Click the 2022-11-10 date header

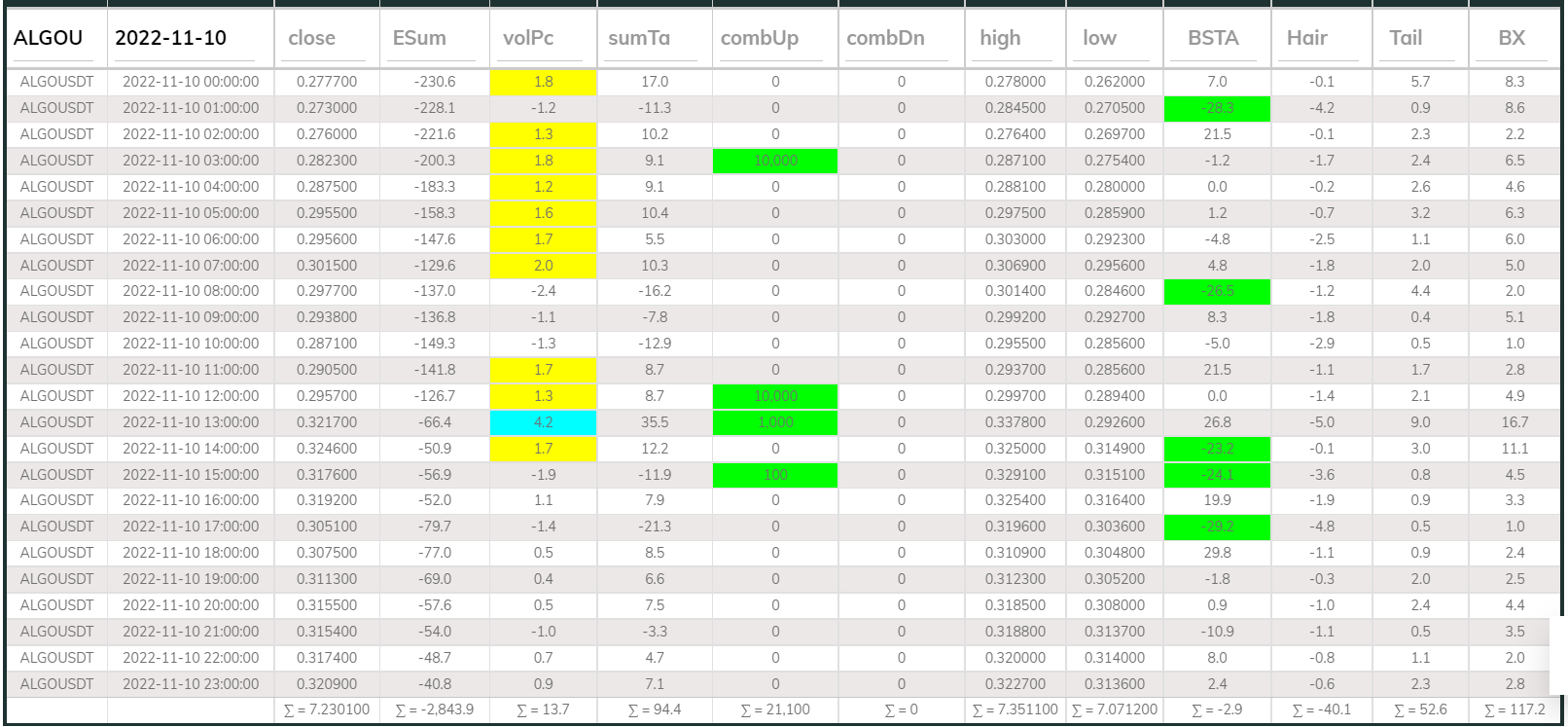point(170,38)
